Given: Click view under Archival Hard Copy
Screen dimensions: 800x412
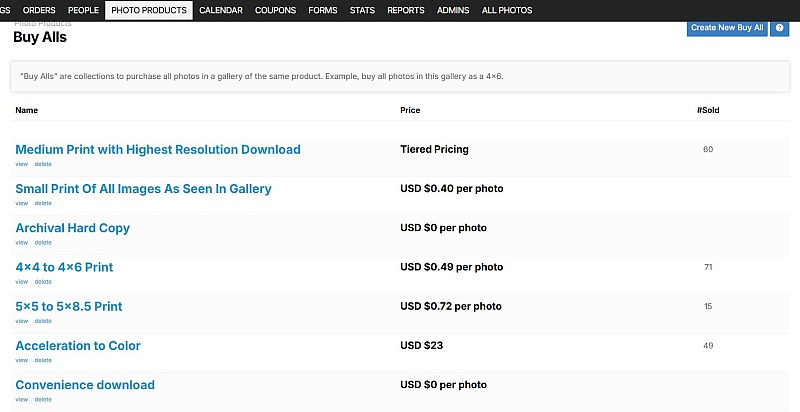Looking at the screenshot, I should pyautogui.click(x=21, y=242).
